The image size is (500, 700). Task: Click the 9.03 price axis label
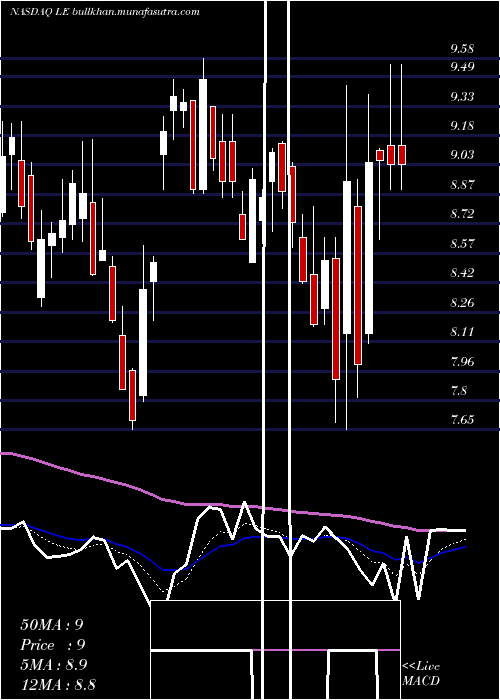tap(462, 155)
